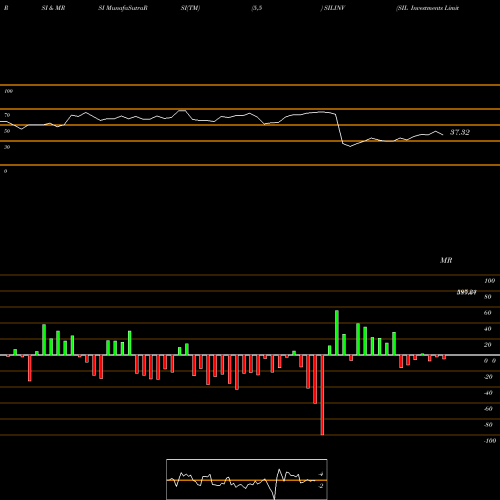Click the ') SILINV' ticker label
This screenshot has width=500, height=500.
coord(333,8)
